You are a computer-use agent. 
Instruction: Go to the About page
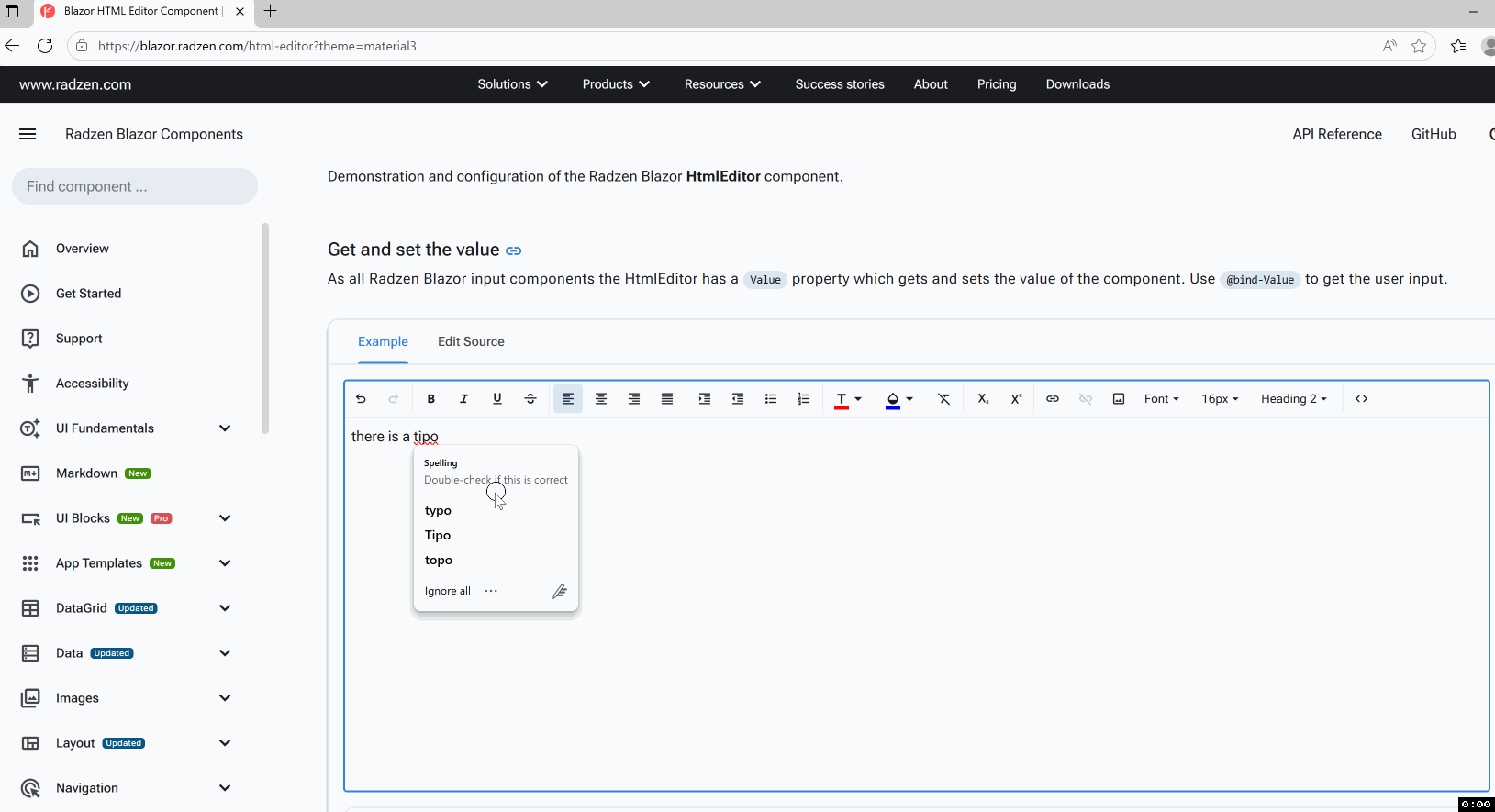tap(931, 84)
